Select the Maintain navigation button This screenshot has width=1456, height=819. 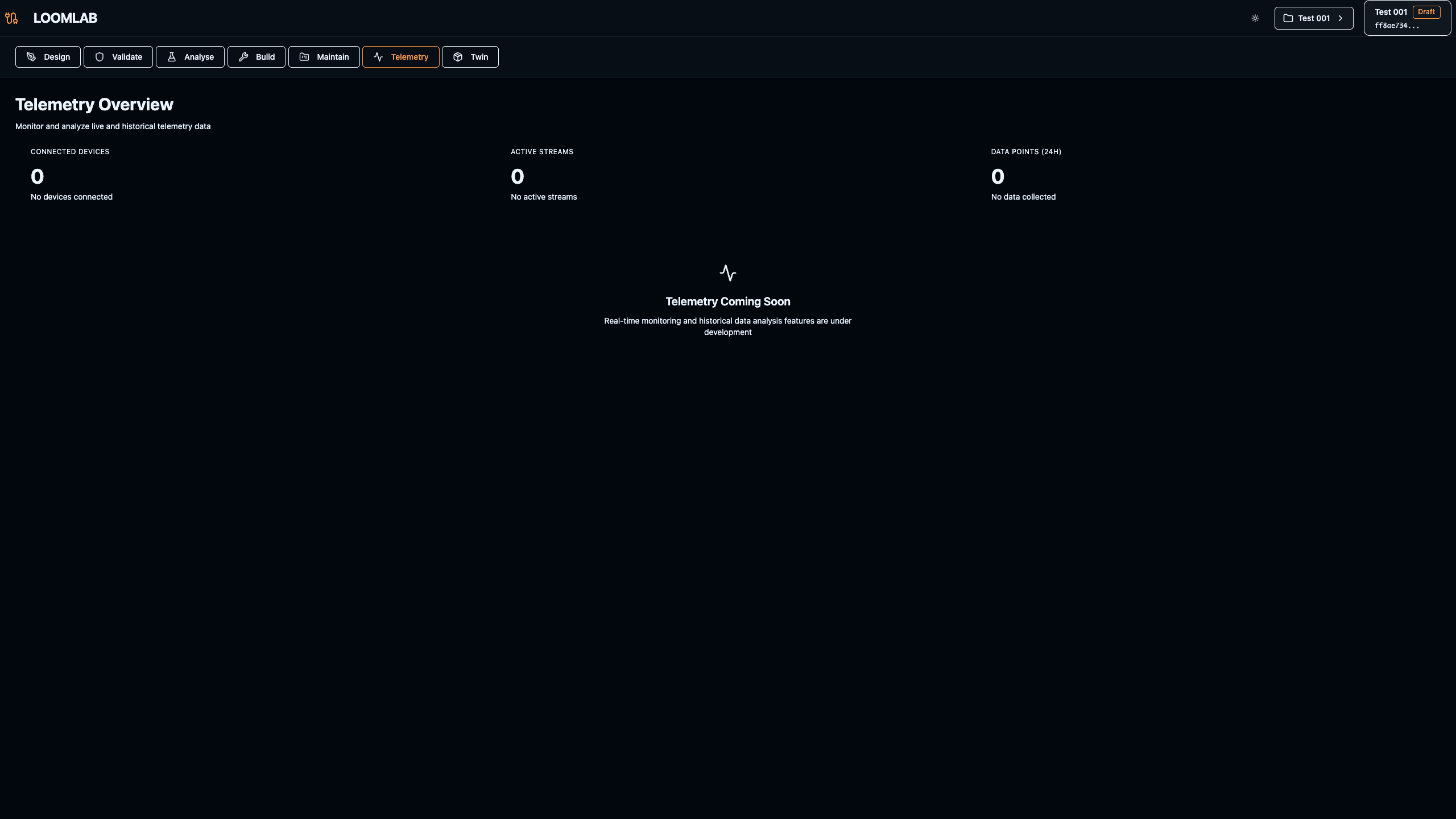click(324, 56)
